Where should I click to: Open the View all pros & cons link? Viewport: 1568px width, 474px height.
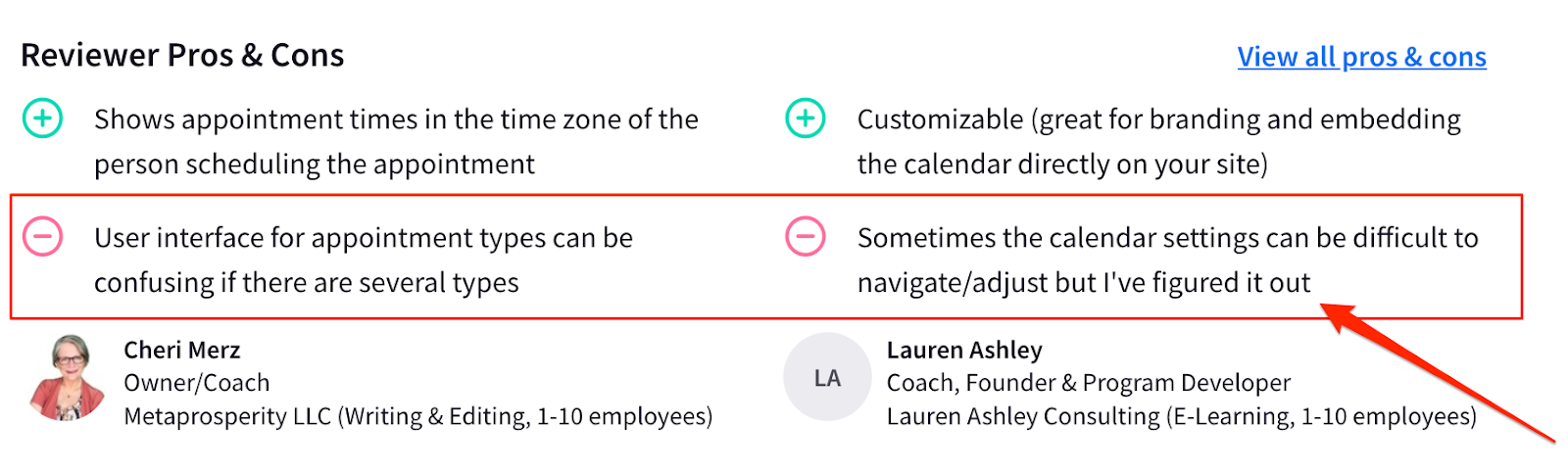coord(1361,57)
